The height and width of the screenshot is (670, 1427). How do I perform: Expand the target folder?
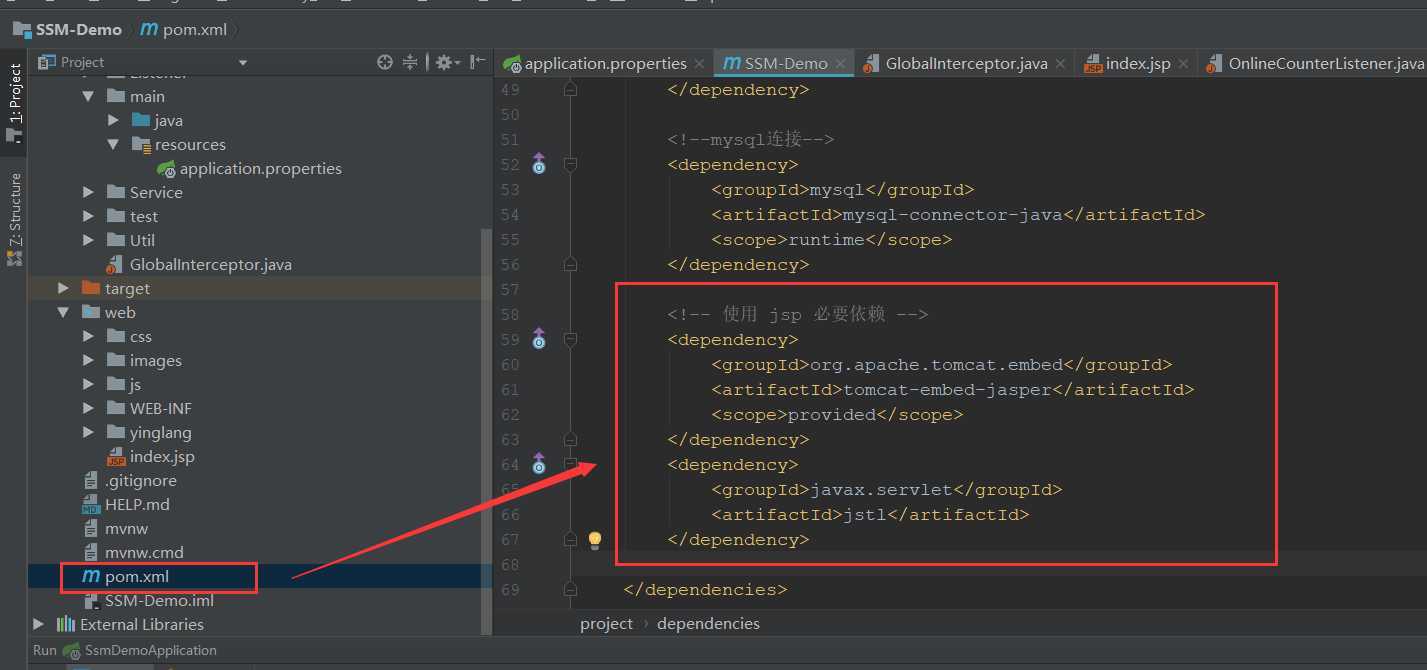click(x=63, y=288)
